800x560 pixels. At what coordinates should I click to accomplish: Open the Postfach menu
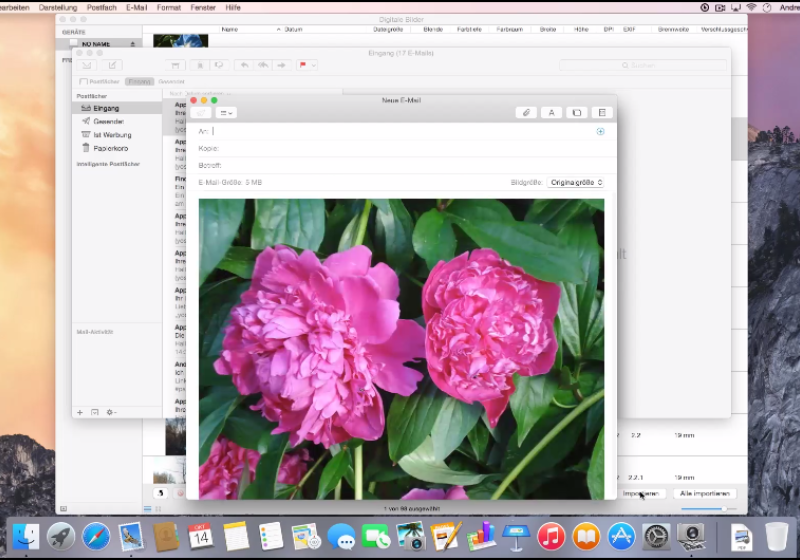tap(102, 8)
